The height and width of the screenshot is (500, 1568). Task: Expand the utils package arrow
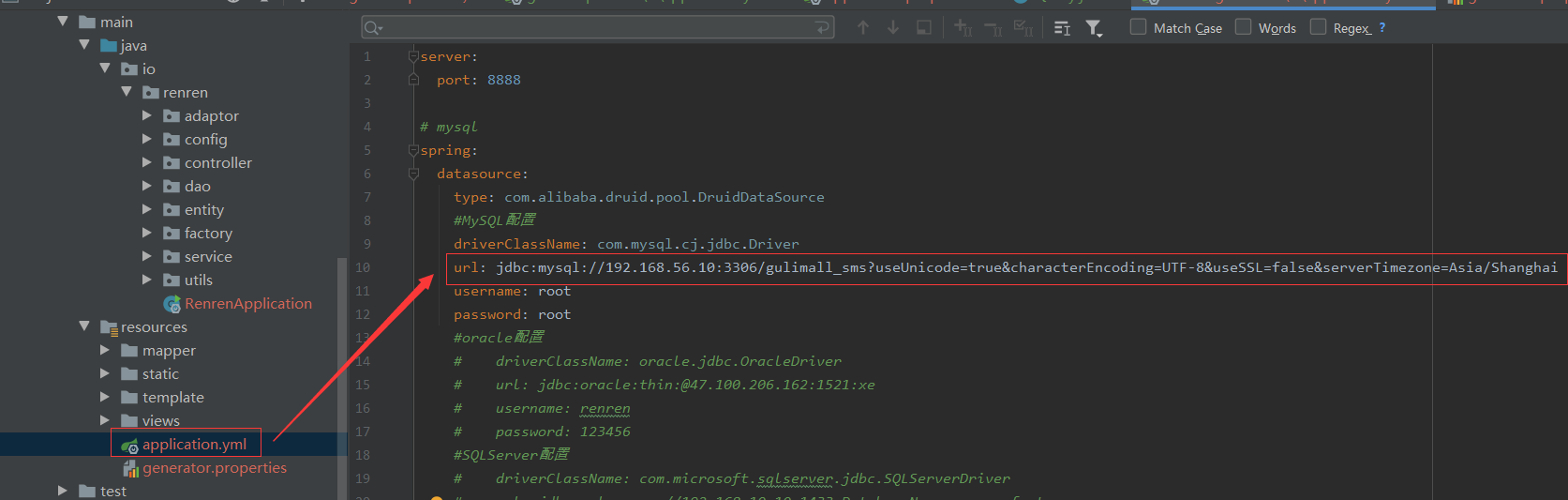point(147,280)
